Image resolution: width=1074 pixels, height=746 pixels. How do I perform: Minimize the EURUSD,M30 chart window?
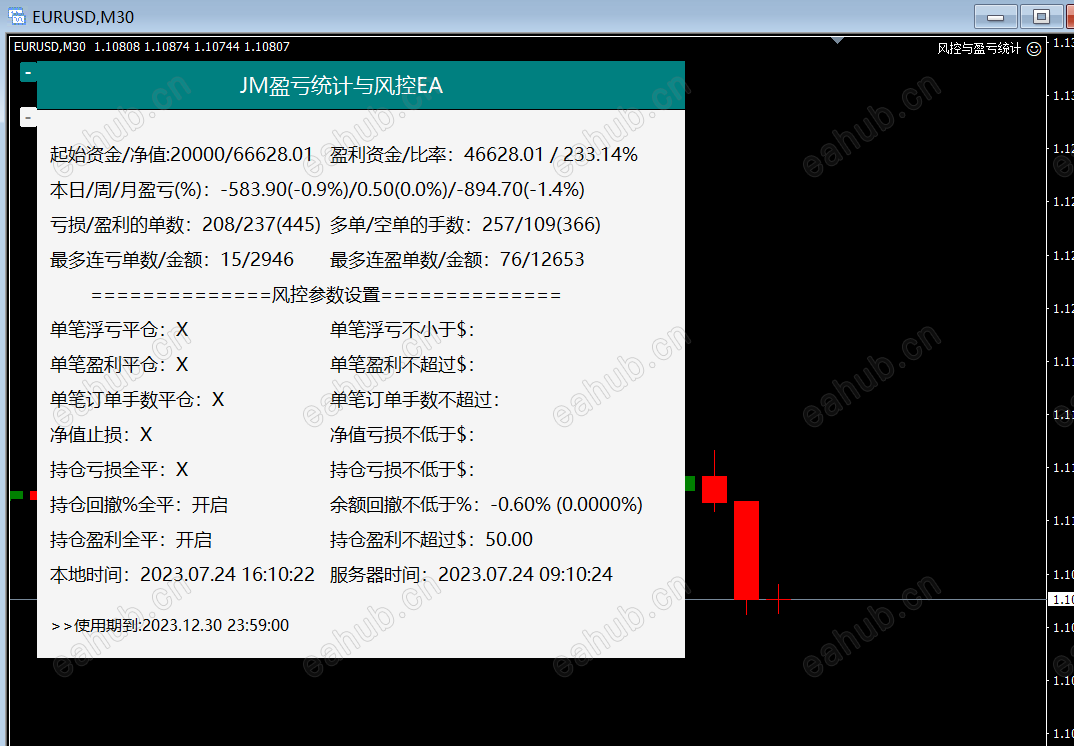coord(995,16)
